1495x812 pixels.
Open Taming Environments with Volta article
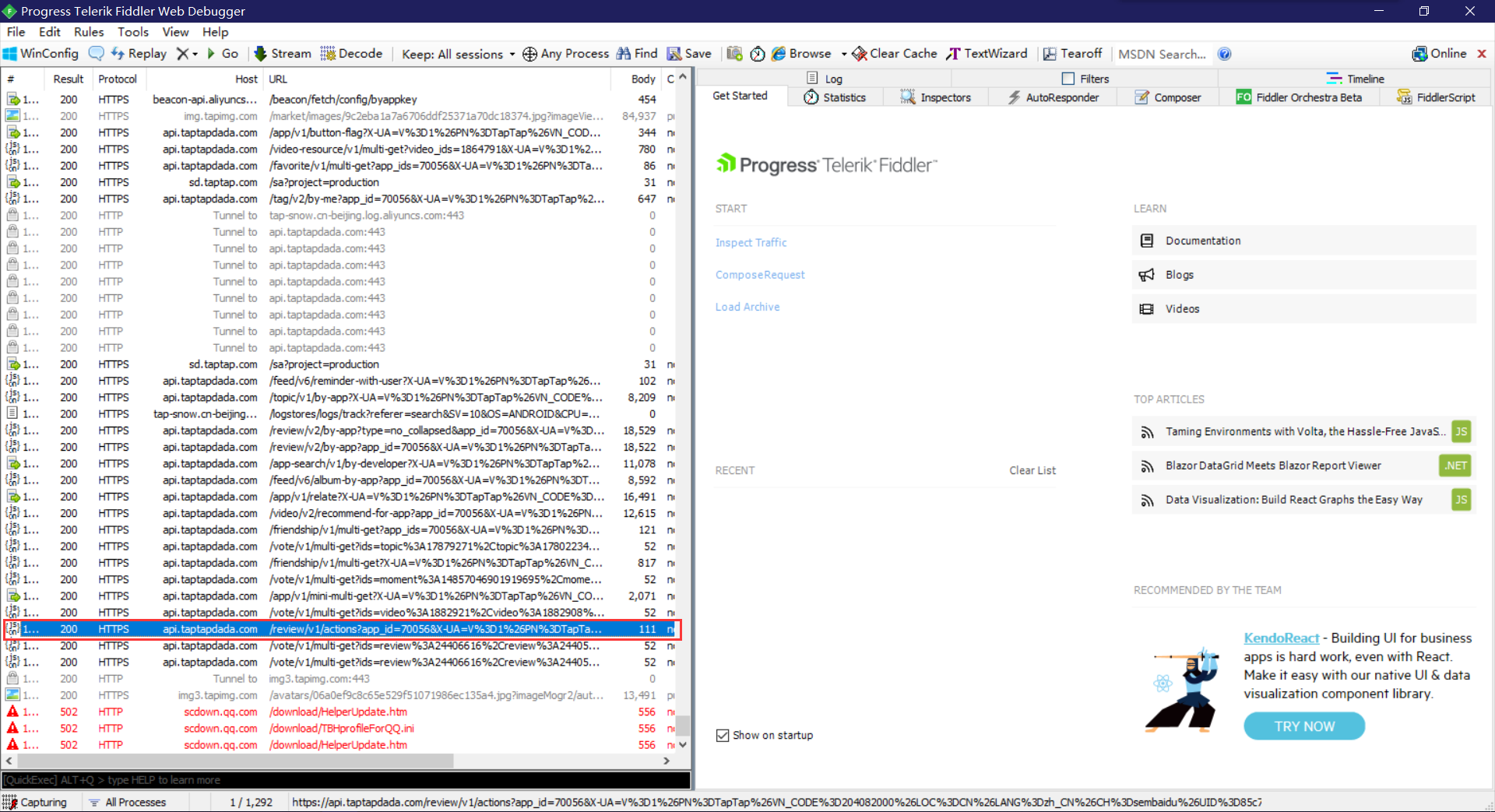pos(1303,431)
